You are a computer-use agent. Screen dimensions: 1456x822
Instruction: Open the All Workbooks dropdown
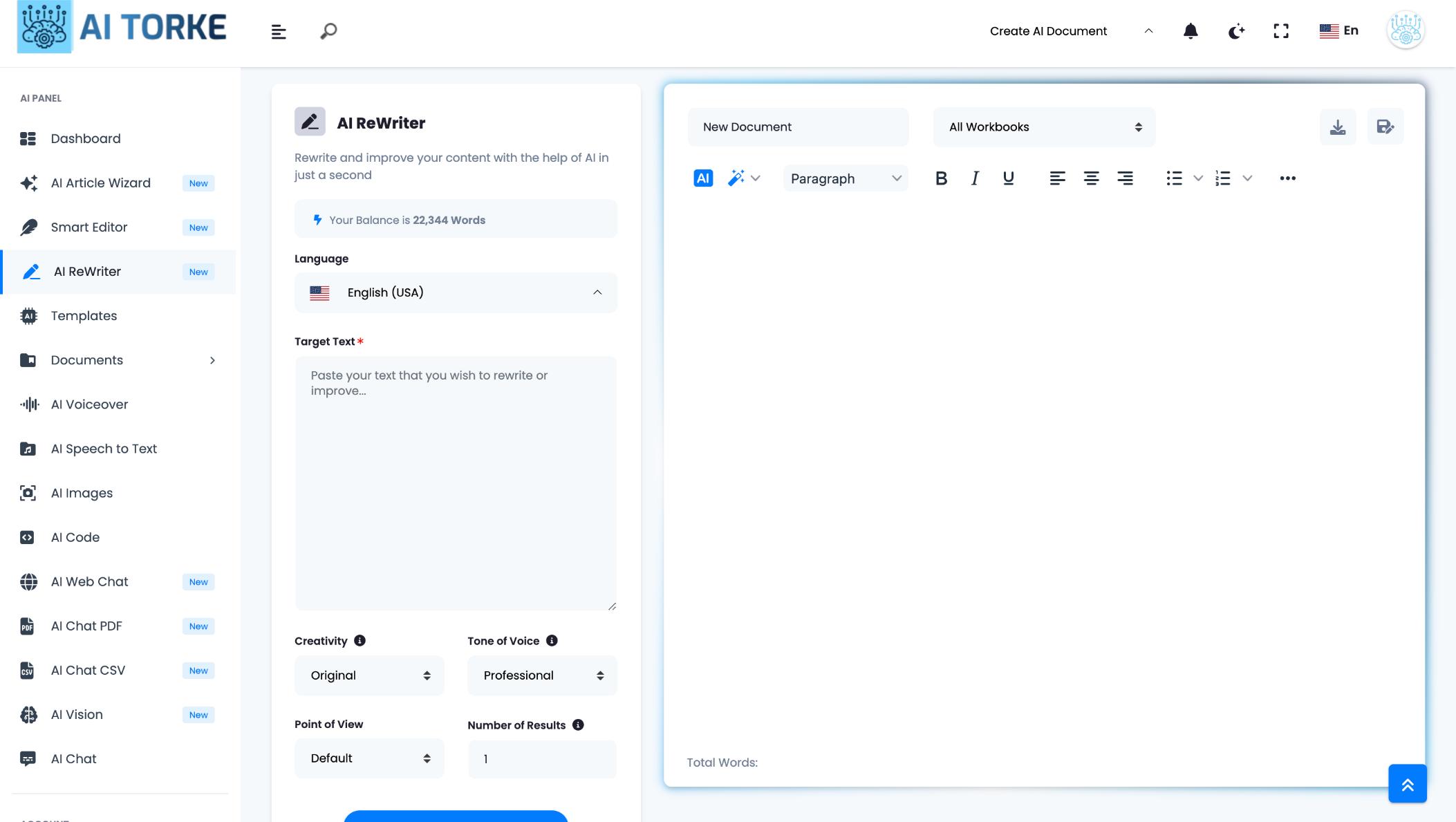[1043, 127]
